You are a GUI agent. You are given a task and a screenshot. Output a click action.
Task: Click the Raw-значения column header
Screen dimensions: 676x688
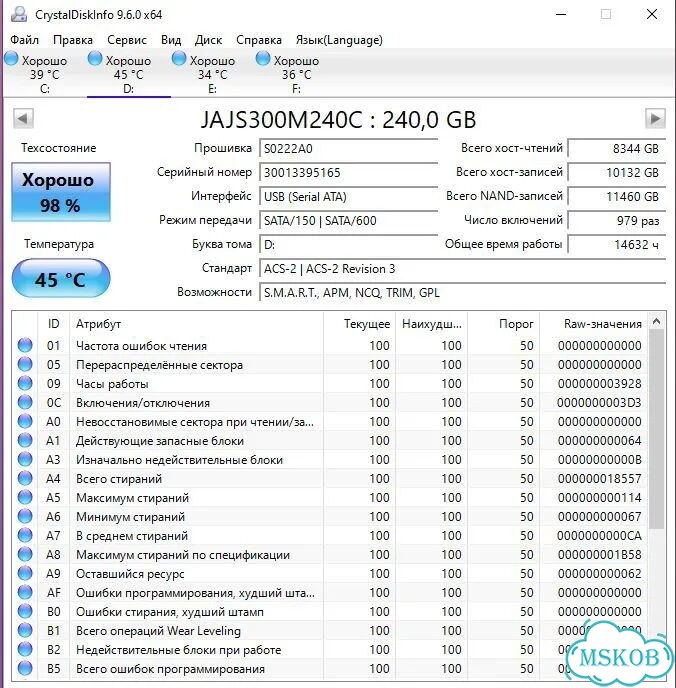click(593, 324)
